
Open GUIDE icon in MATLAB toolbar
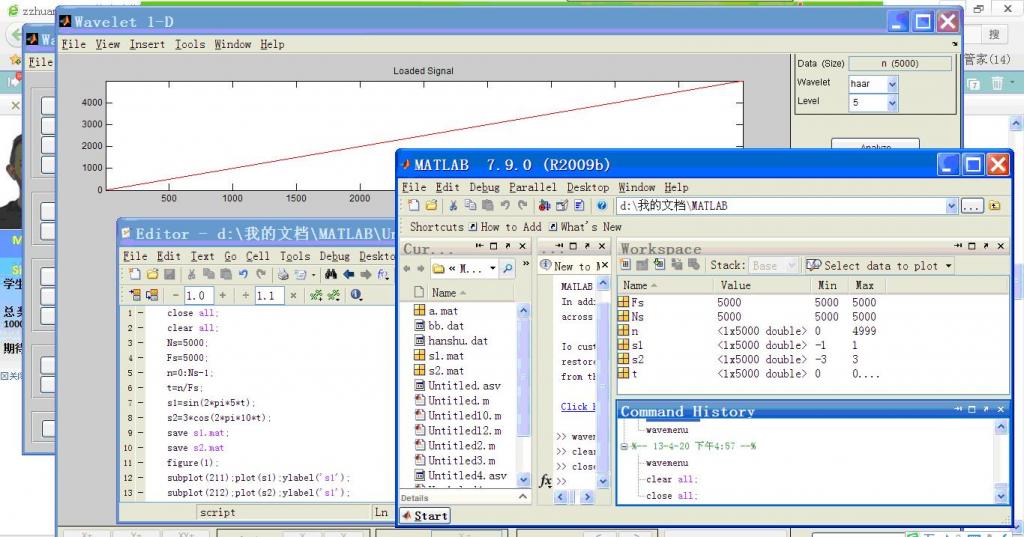click(x=562, y=205)
